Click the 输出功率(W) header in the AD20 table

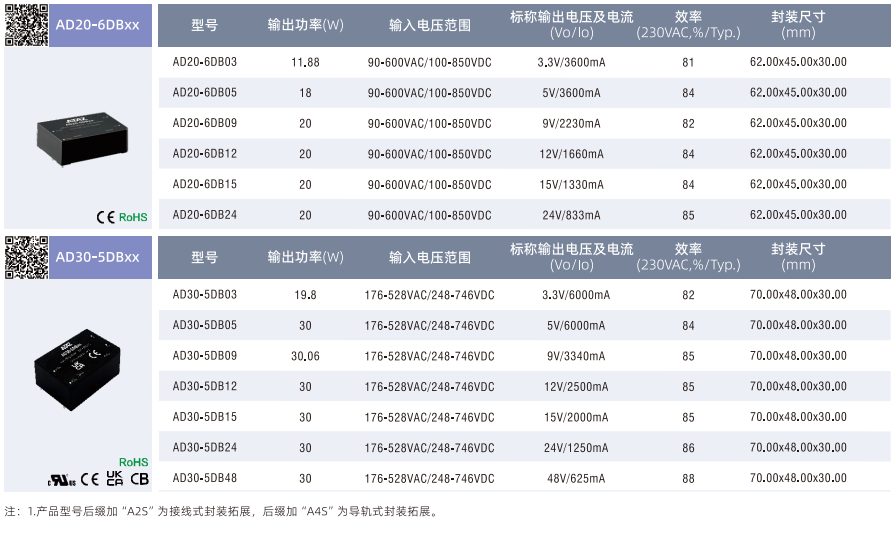point(305,25)
